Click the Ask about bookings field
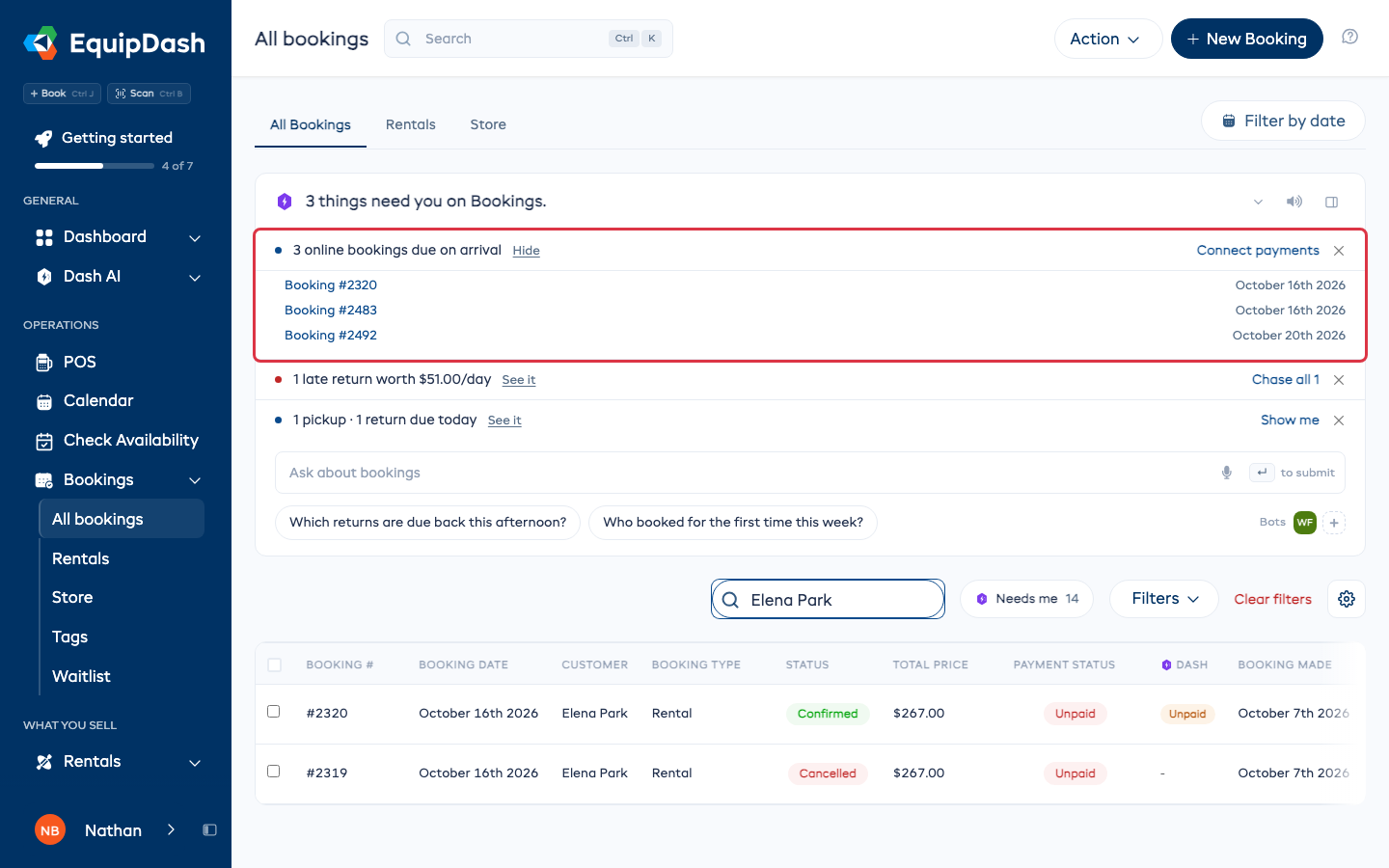Viewport: 1389px width, 868px height. [x=810, y=473]
